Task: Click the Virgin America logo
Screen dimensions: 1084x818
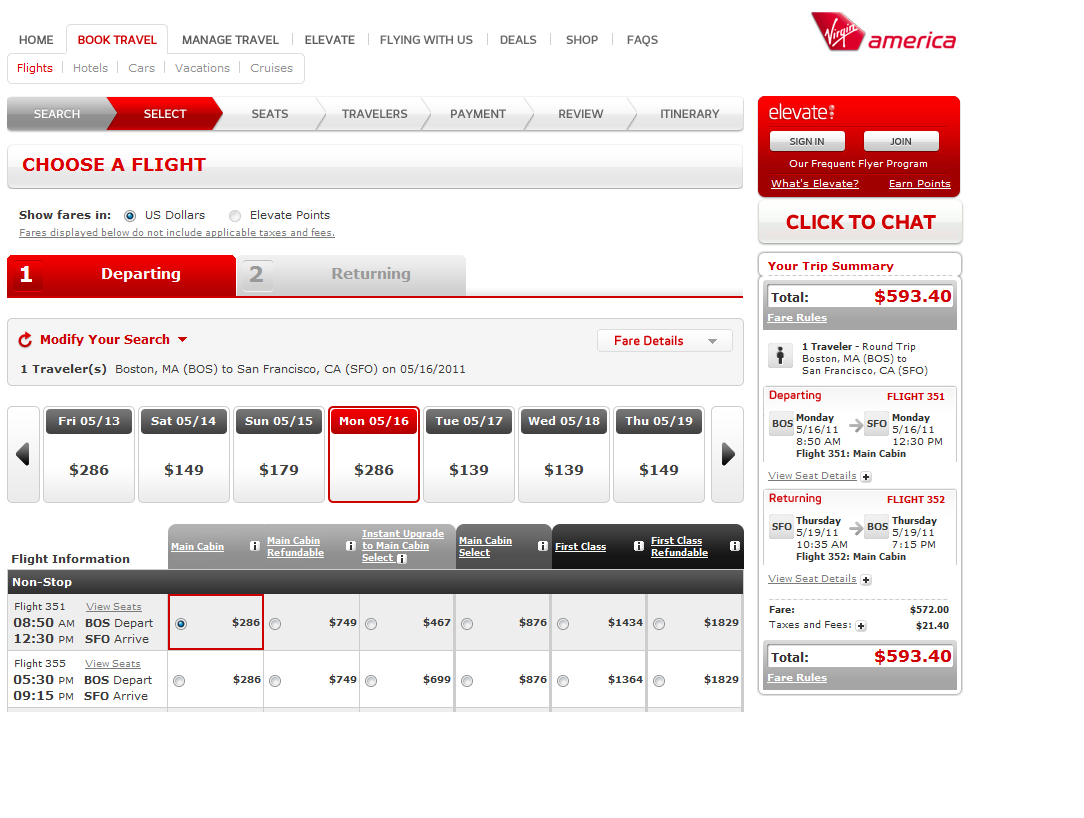Action: (x=883, y=32)
